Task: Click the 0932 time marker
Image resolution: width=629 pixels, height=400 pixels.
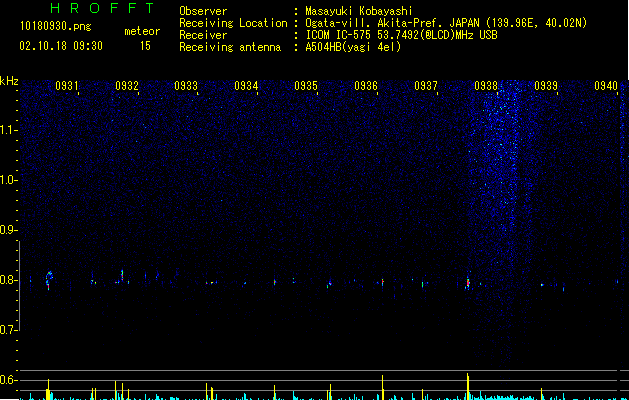Action: 127,86
